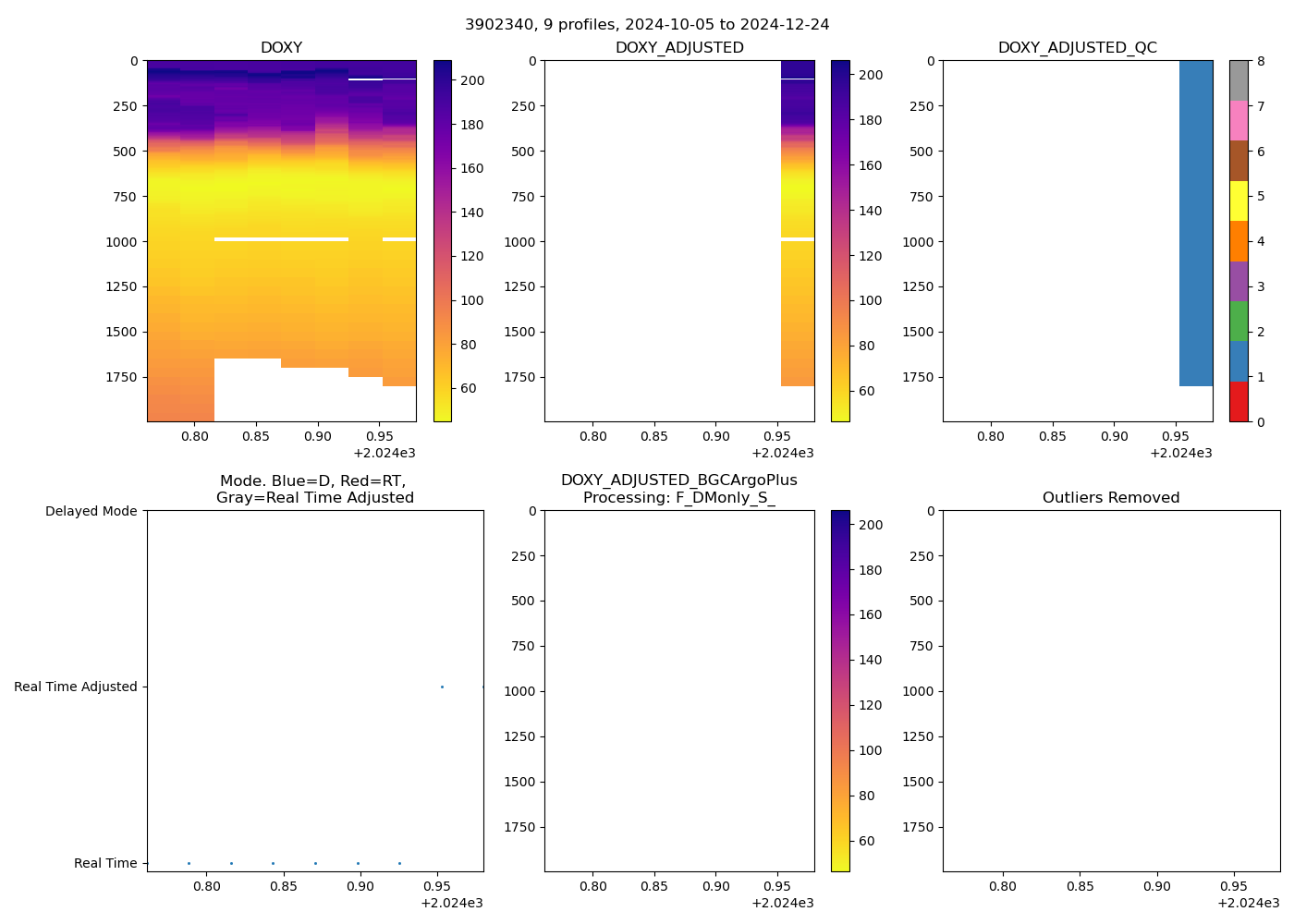Select the yellow band of the QC colorbar
The width and height of the screenshot is (1294, 924).
click(x=1239, y=201)
